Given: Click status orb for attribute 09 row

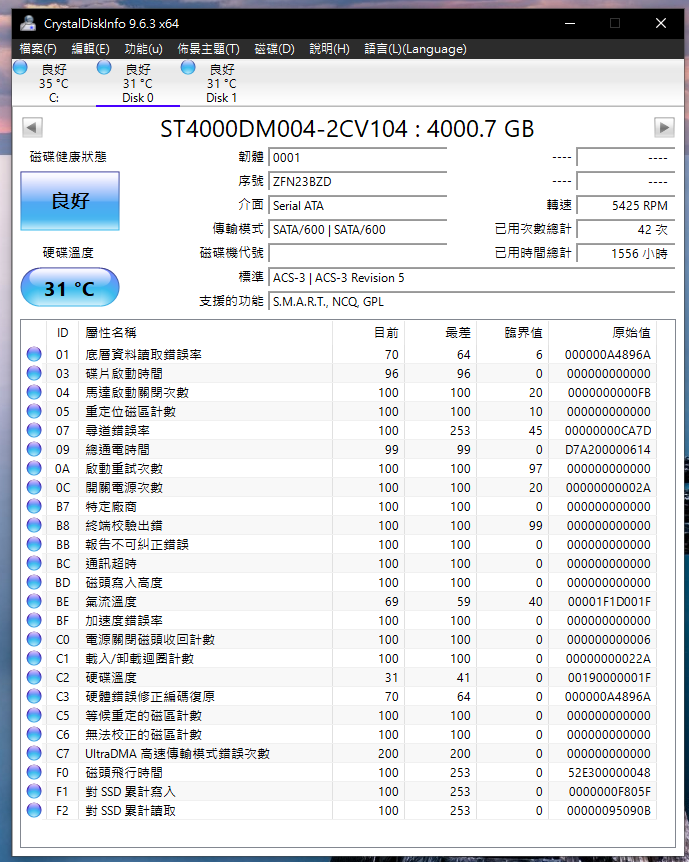Looking at the screenshot, I should 34,449.
